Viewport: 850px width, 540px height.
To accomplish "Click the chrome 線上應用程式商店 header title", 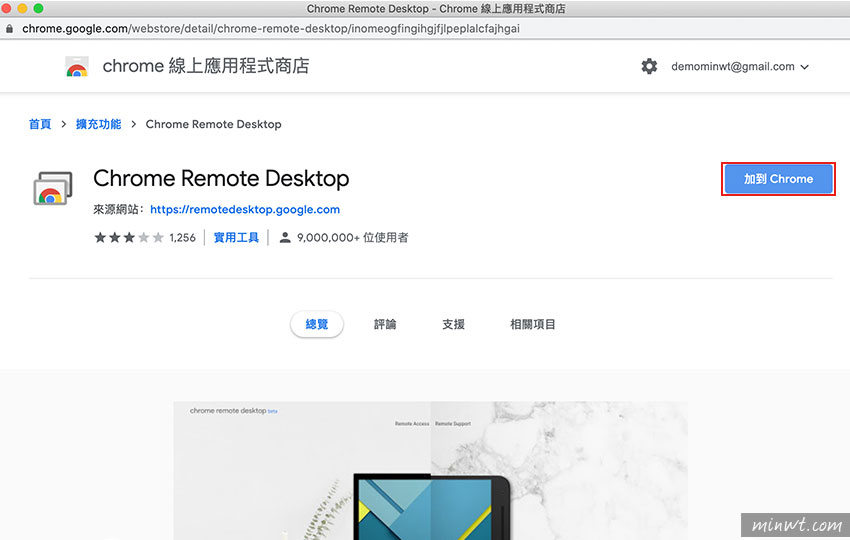I will pos(206,66).
